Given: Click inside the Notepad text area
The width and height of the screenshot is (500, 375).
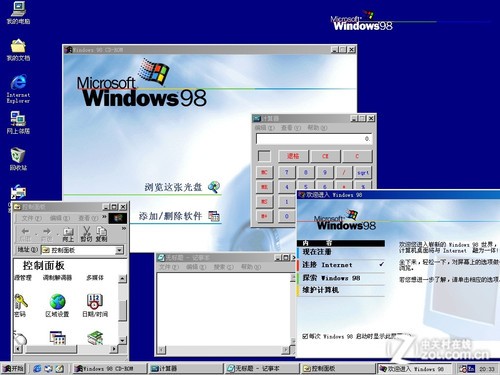Looking at the screenshot, I should [223, 309].
